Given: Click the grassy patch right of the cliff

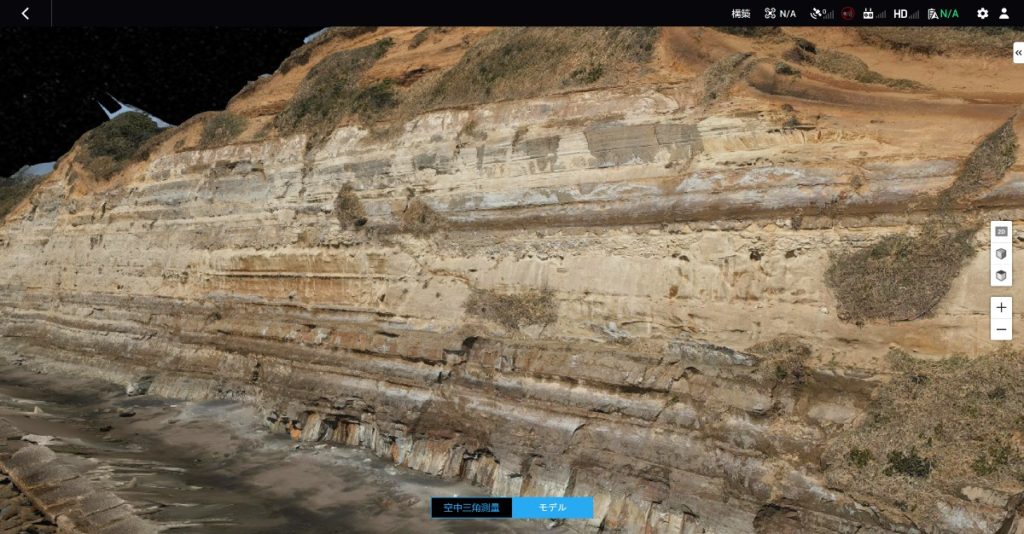Looking at the screenshot, I should pyautogui.click(x=895, y=275).
